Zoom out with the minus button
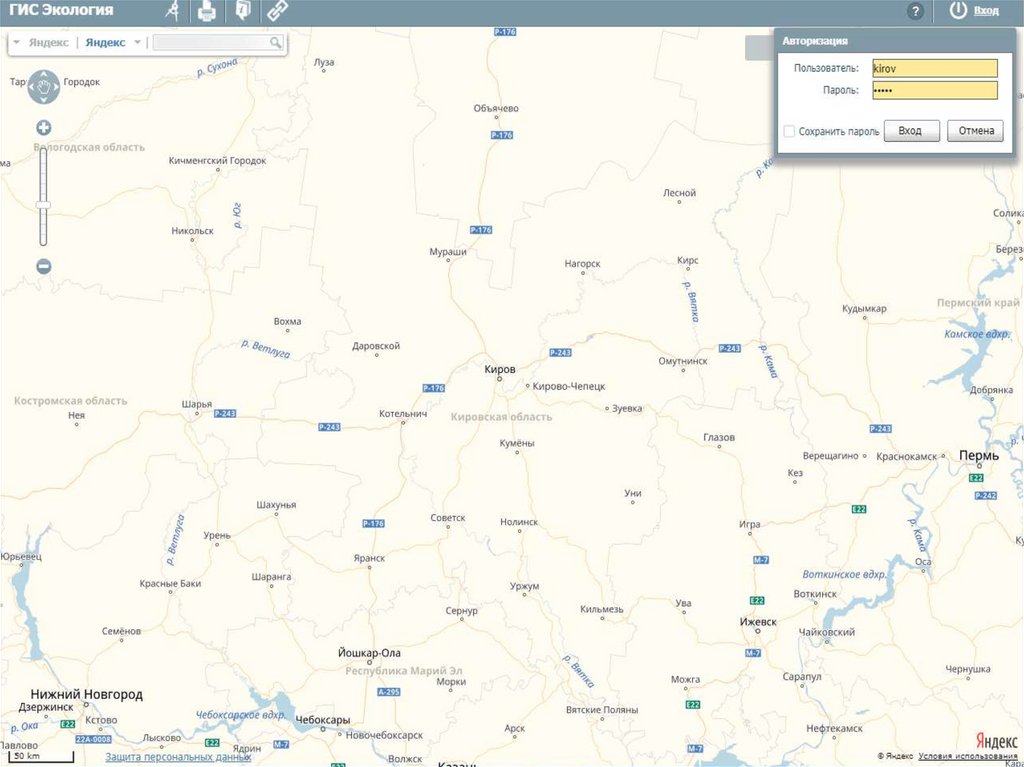The image size is (1024, 767). point(43,266)
